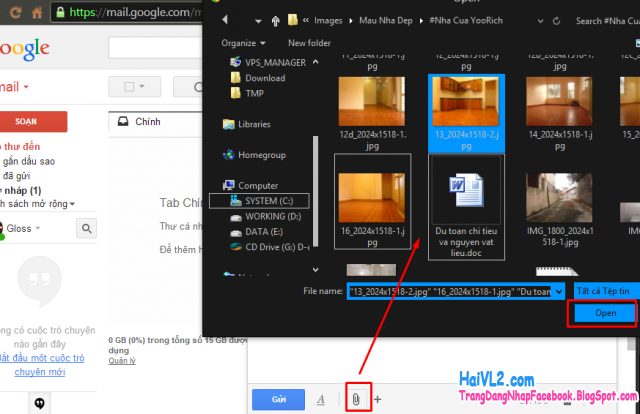Click the Quản lý storage link

(x=122, y=361)
